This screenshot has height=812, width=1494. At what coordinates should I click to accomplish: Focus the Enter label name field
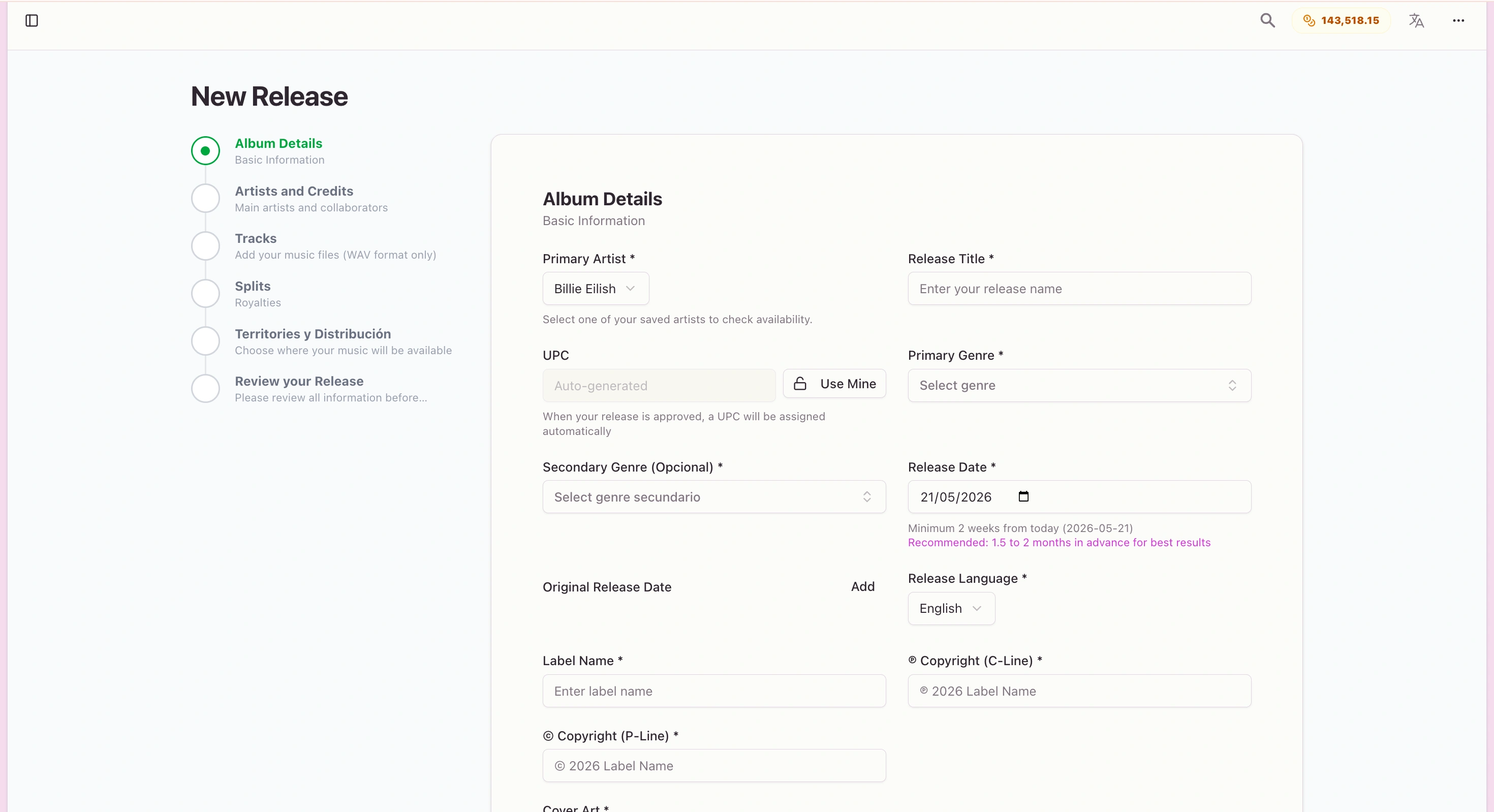pos(714,691)
